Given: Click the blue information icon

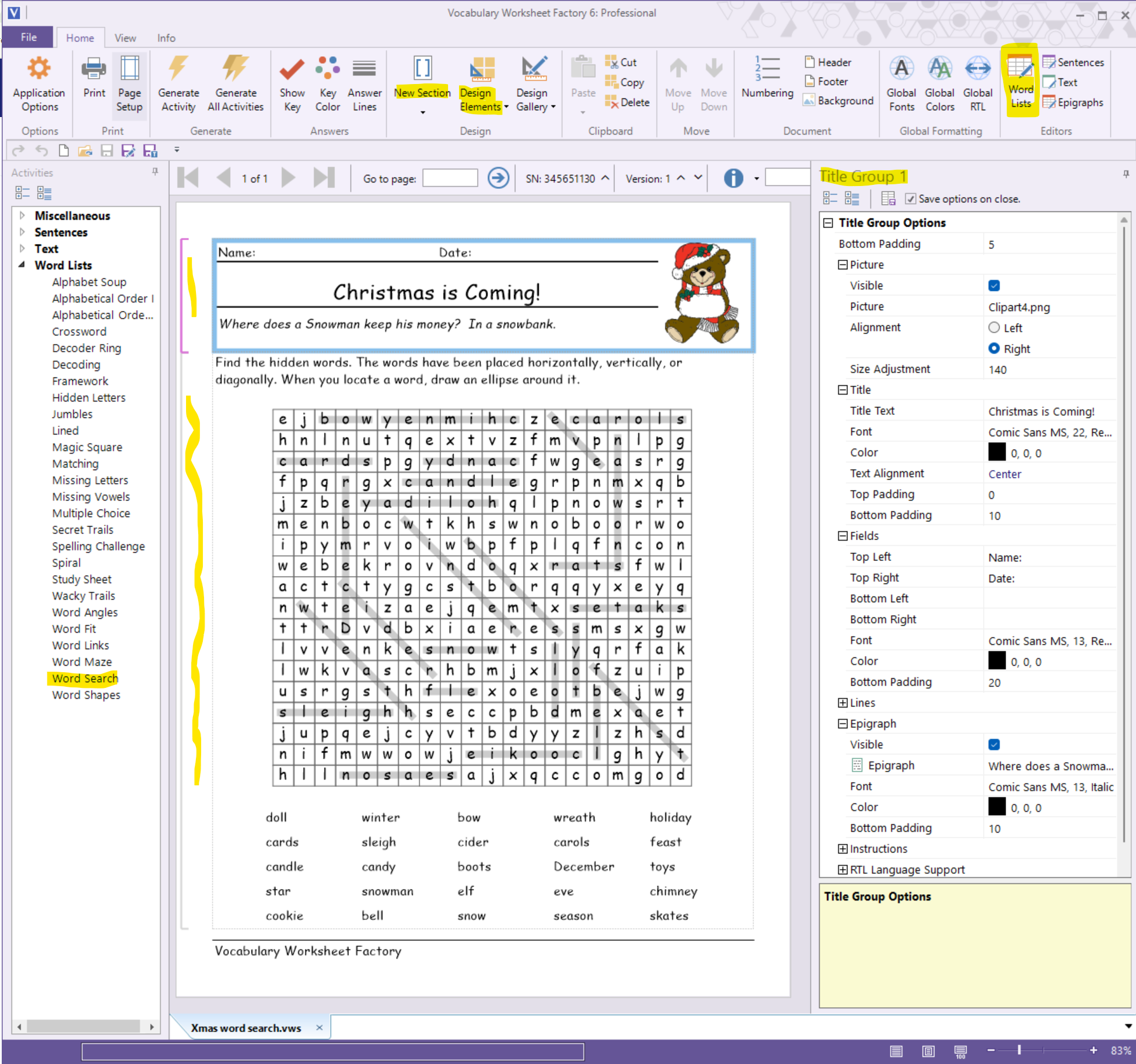Looking at the screenshot, I should pyautogui.click(x=733, y=178).
